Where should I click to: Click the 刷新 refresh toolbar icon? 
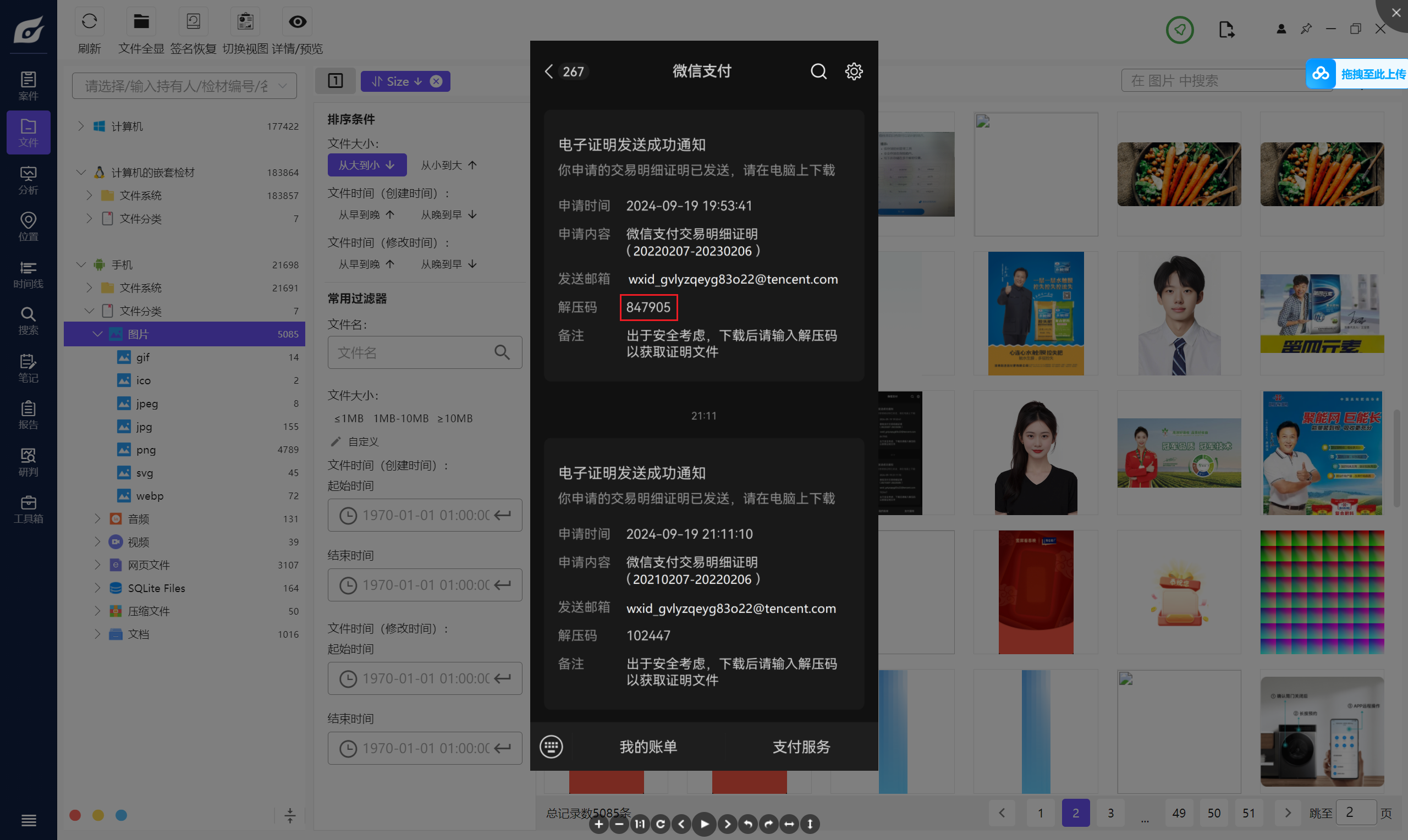(x=90, y=22)
